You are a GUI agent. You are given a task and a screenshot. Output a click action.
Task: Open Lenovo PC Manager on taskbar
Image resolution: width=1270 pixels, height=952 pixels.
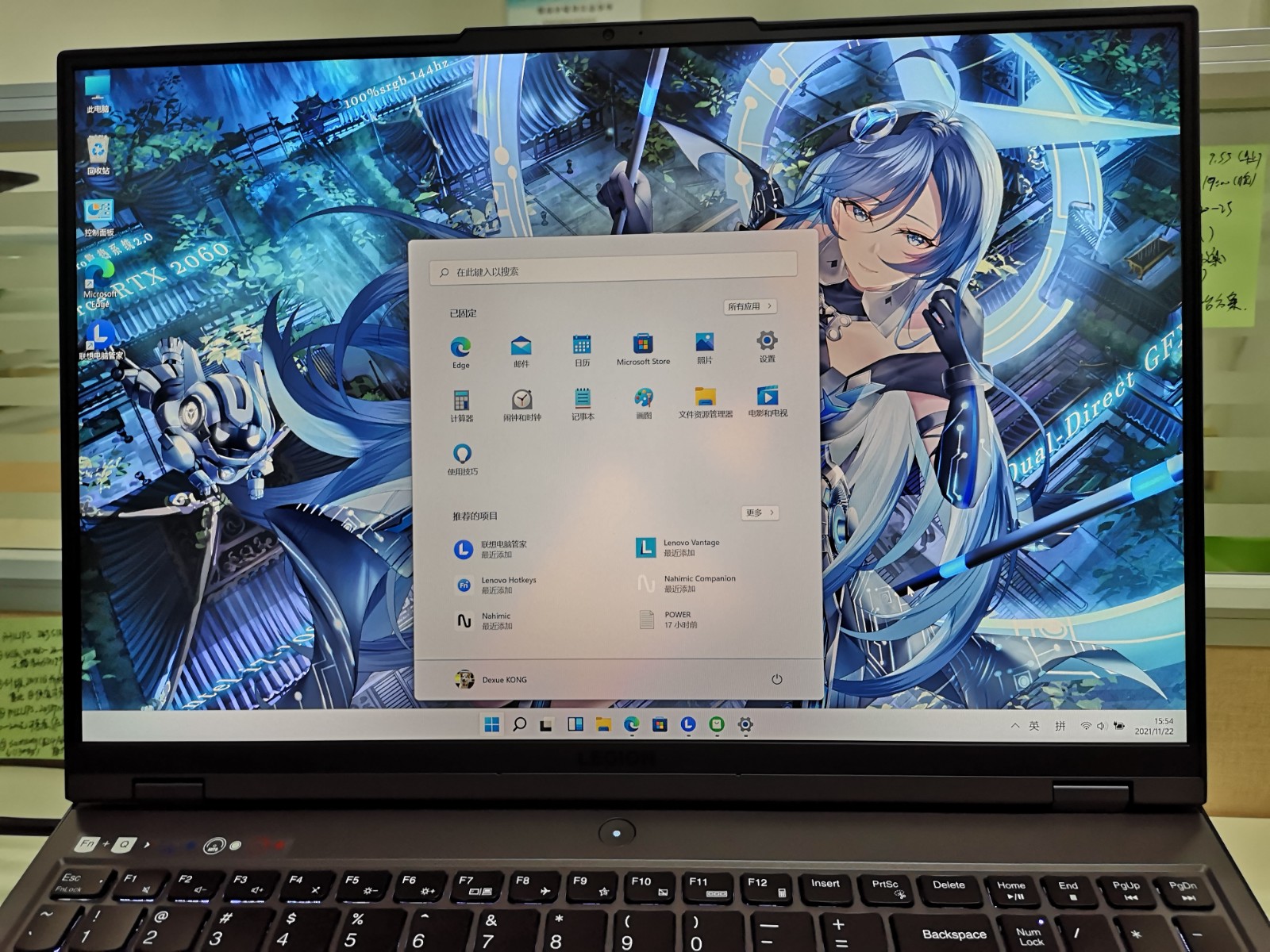coord(687,724)
